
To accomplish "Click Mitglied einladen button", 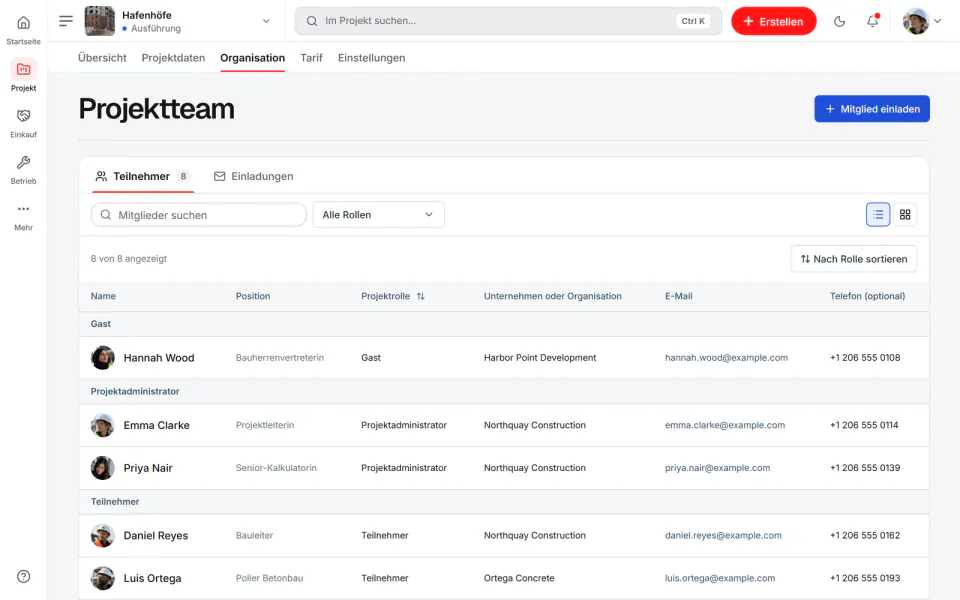I will pyautogui.click(x=872, y=109).
